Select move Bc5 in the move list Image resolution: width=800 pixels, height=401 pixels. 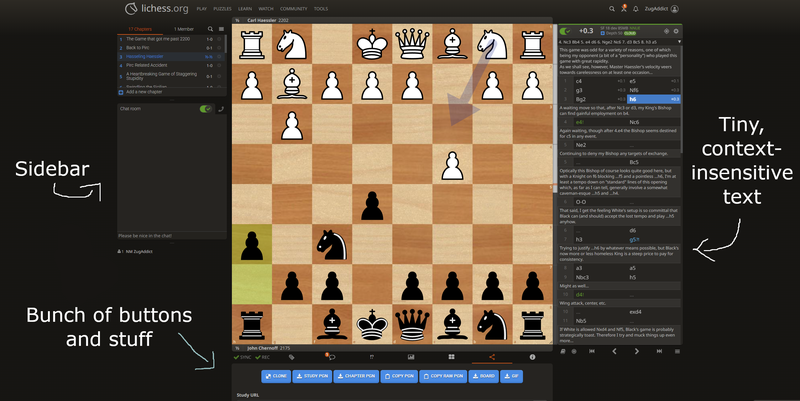pyautogui.click(x=653, y=162)
